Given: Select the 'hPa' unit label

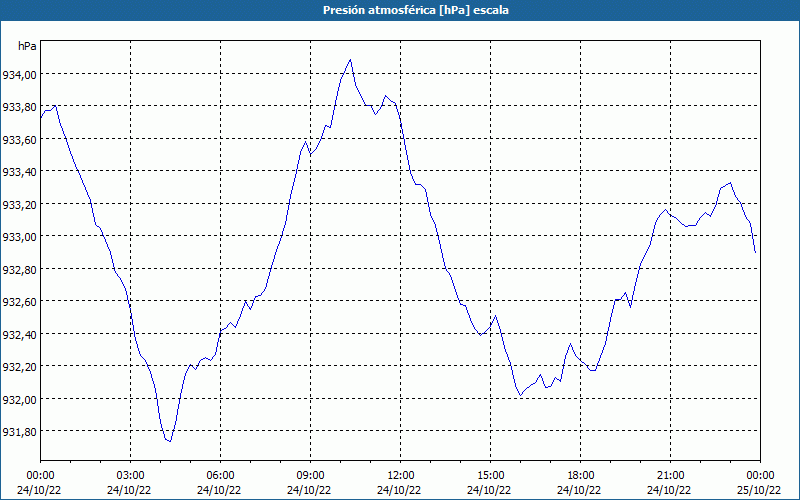Looking at the screenshot, I should point(27,46).
